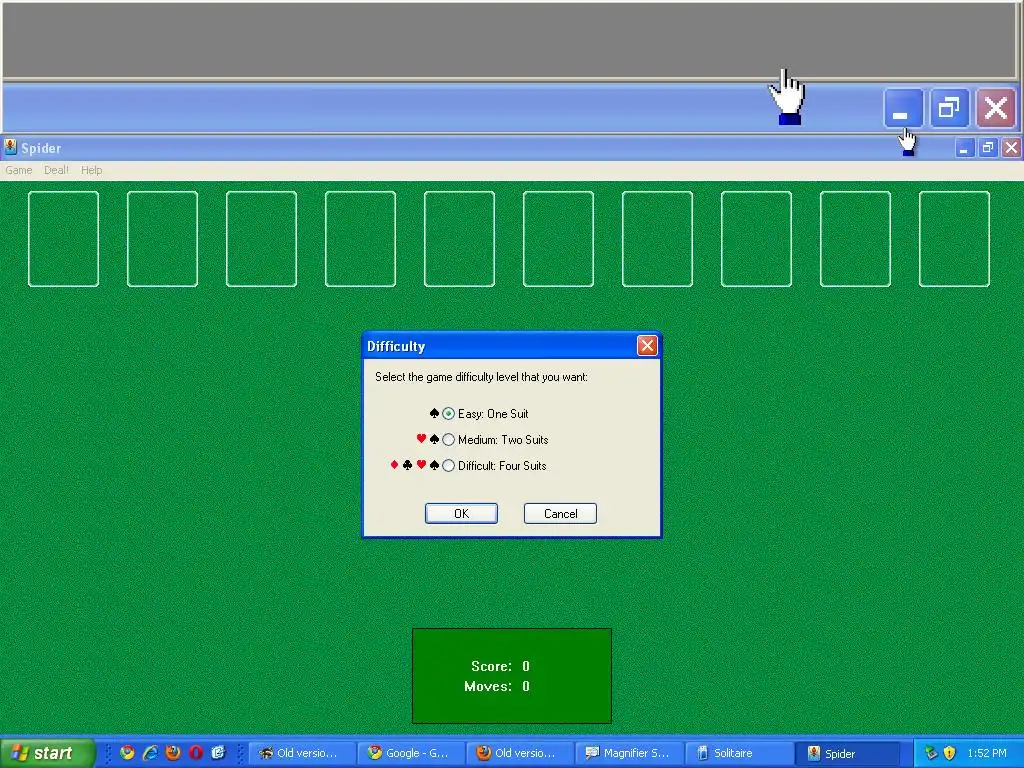Close the Difficulty dialog with the red X
The height and width of the screenshot is (768, 1024).
pos(647,345)
